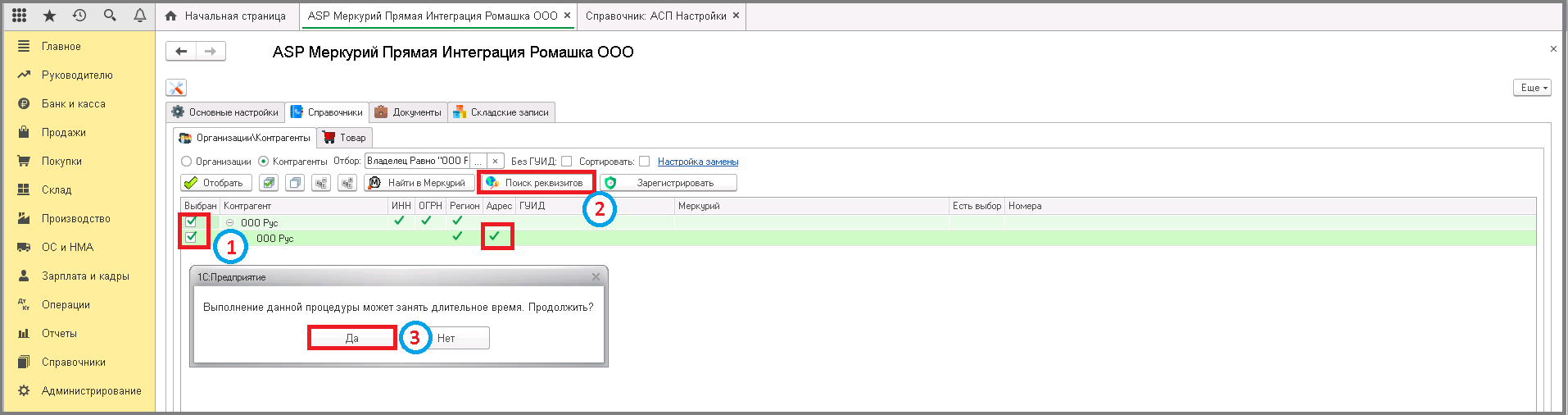The image size is (1568, 415).
Task: Open the sections menu grid icon
Action: coord(19,16)
